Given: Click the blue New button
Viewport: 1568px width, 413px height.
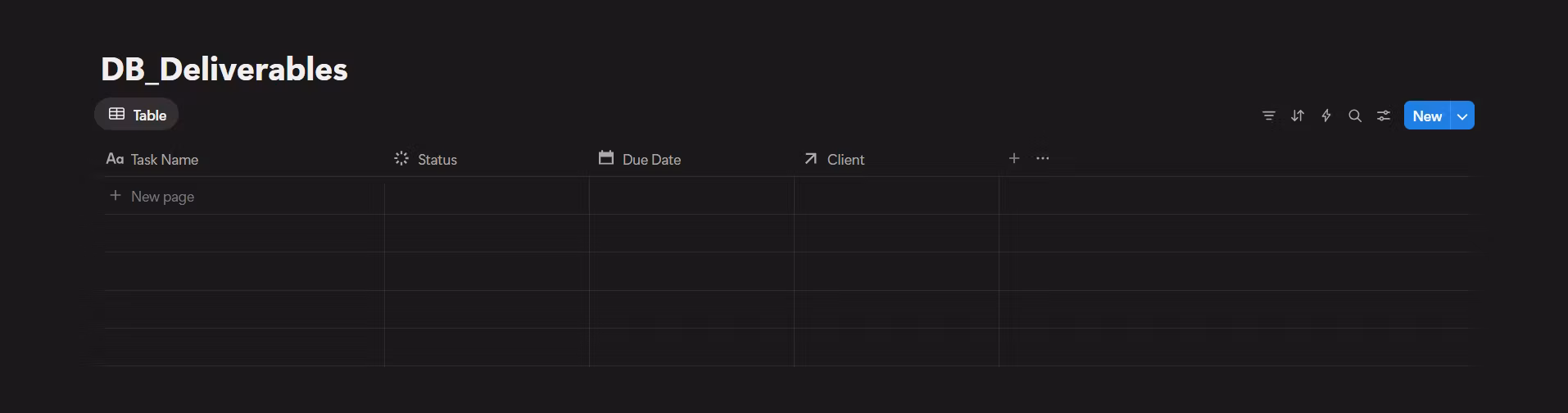Looking at the screenshot, I should point(1427,116).
